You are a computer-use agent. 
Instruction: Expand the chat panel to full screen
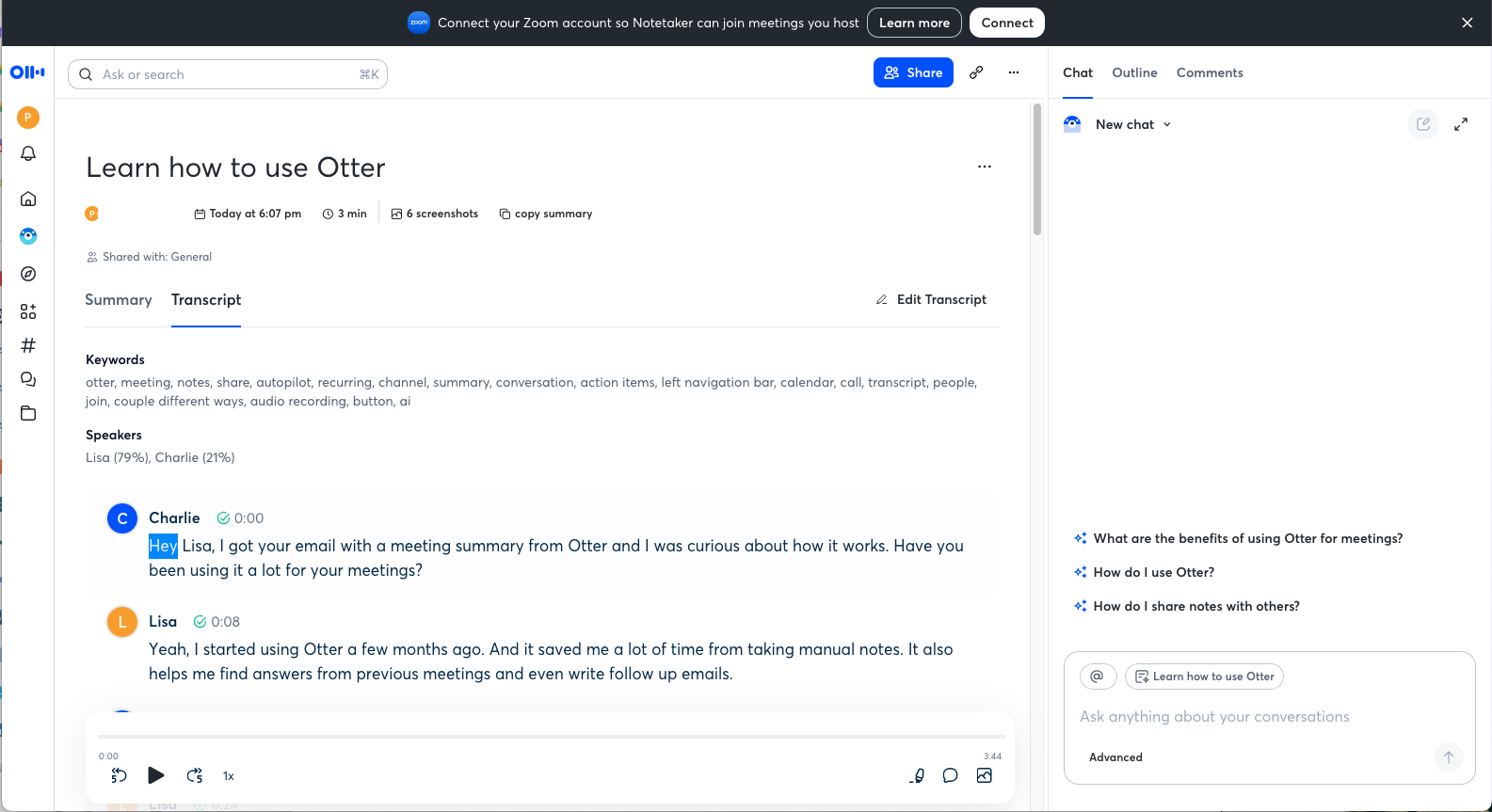[1461, 124]
